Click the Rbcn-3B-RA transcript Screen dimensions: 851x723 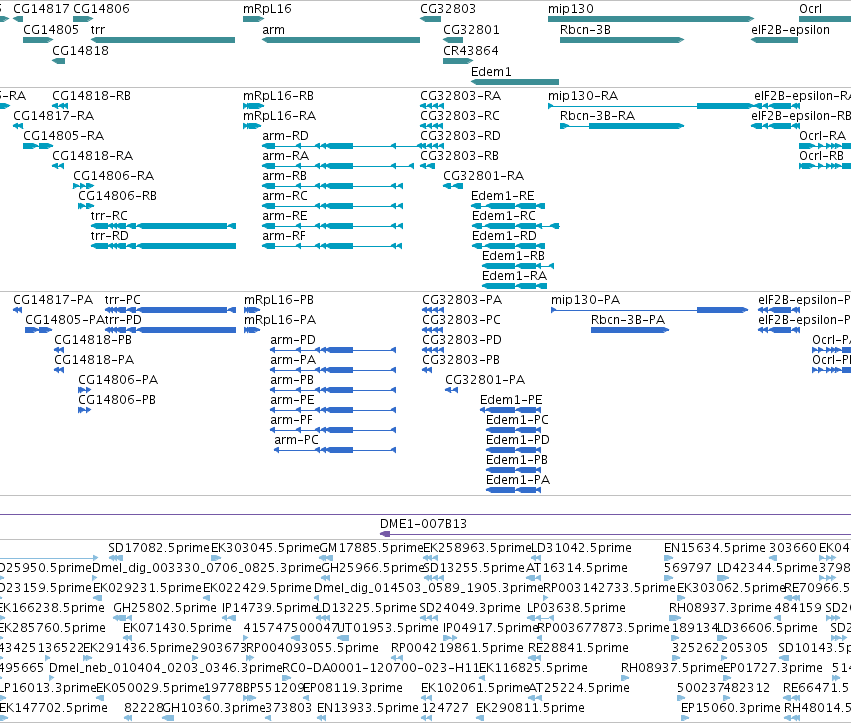click(x=622, y=126)
